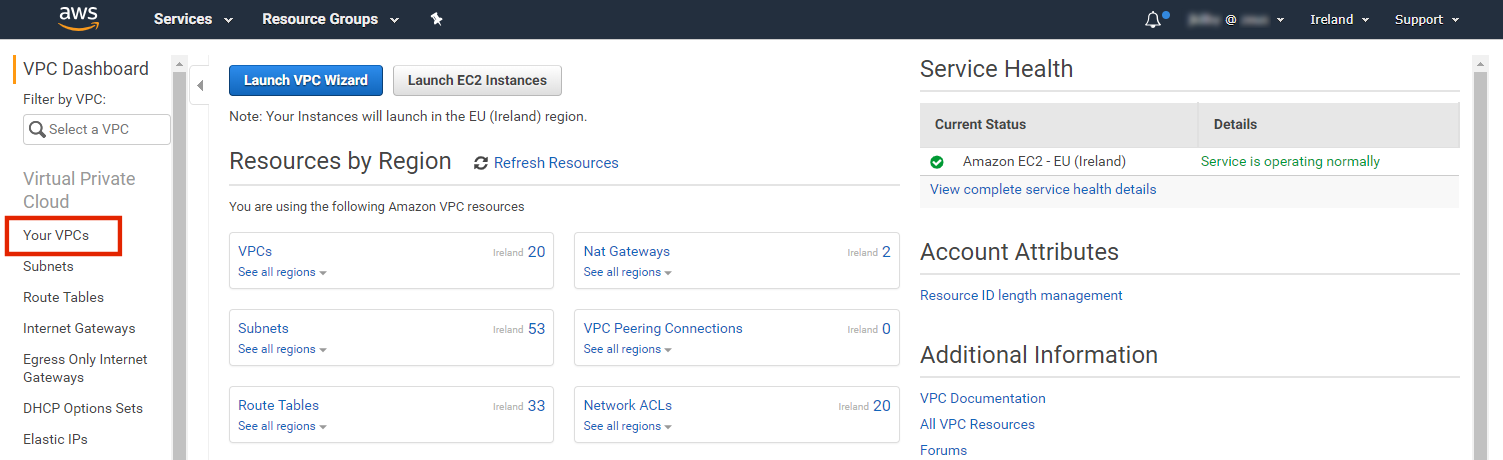Open the VPC Documentation link

pyautogui.click(x=983, y=398)
